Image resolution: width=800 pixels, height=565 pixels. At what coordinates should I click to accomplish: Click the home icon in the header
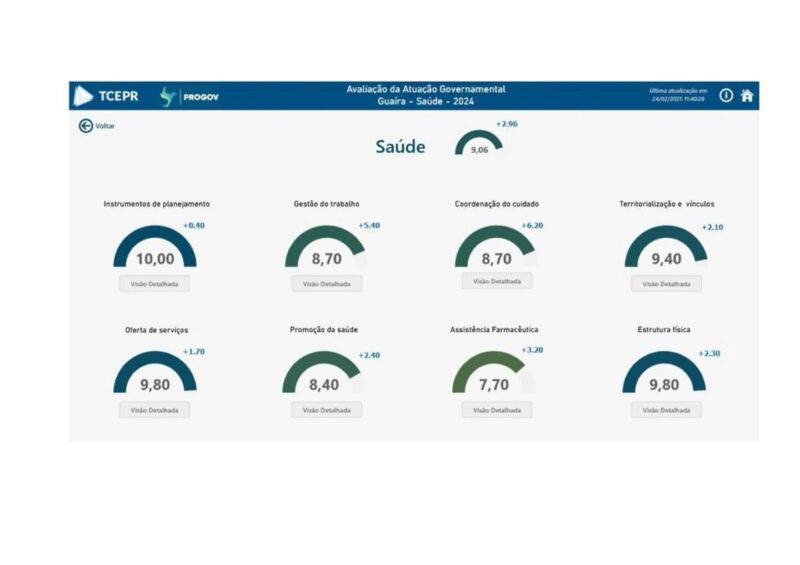tap(746, 96)
